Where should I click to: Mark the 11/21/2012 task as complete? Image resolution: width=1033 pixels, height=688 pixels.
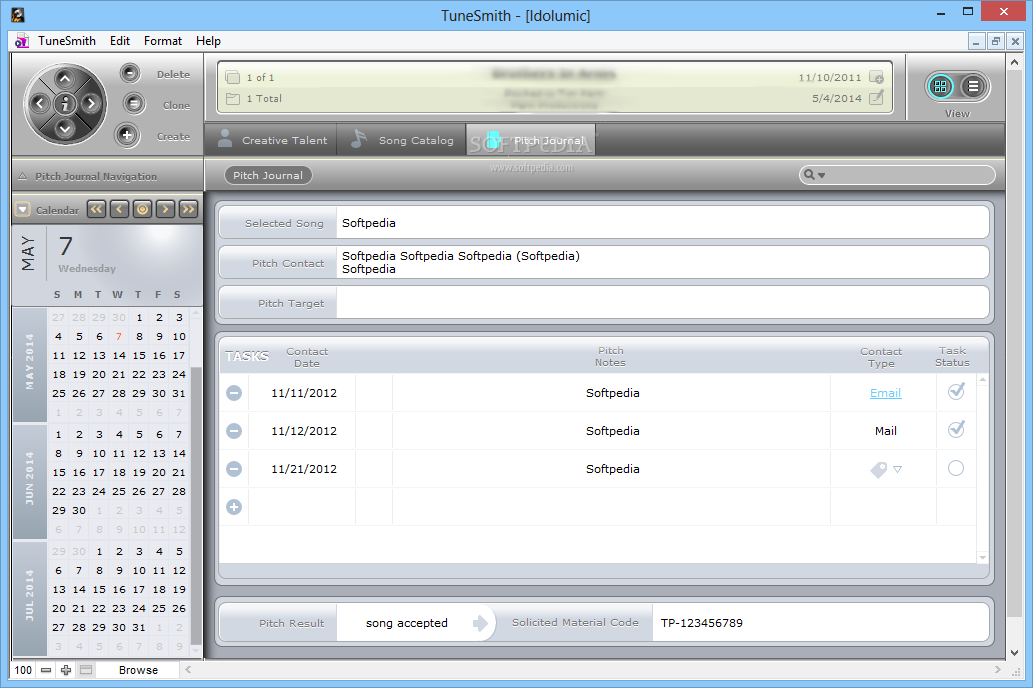pos(956,469)
